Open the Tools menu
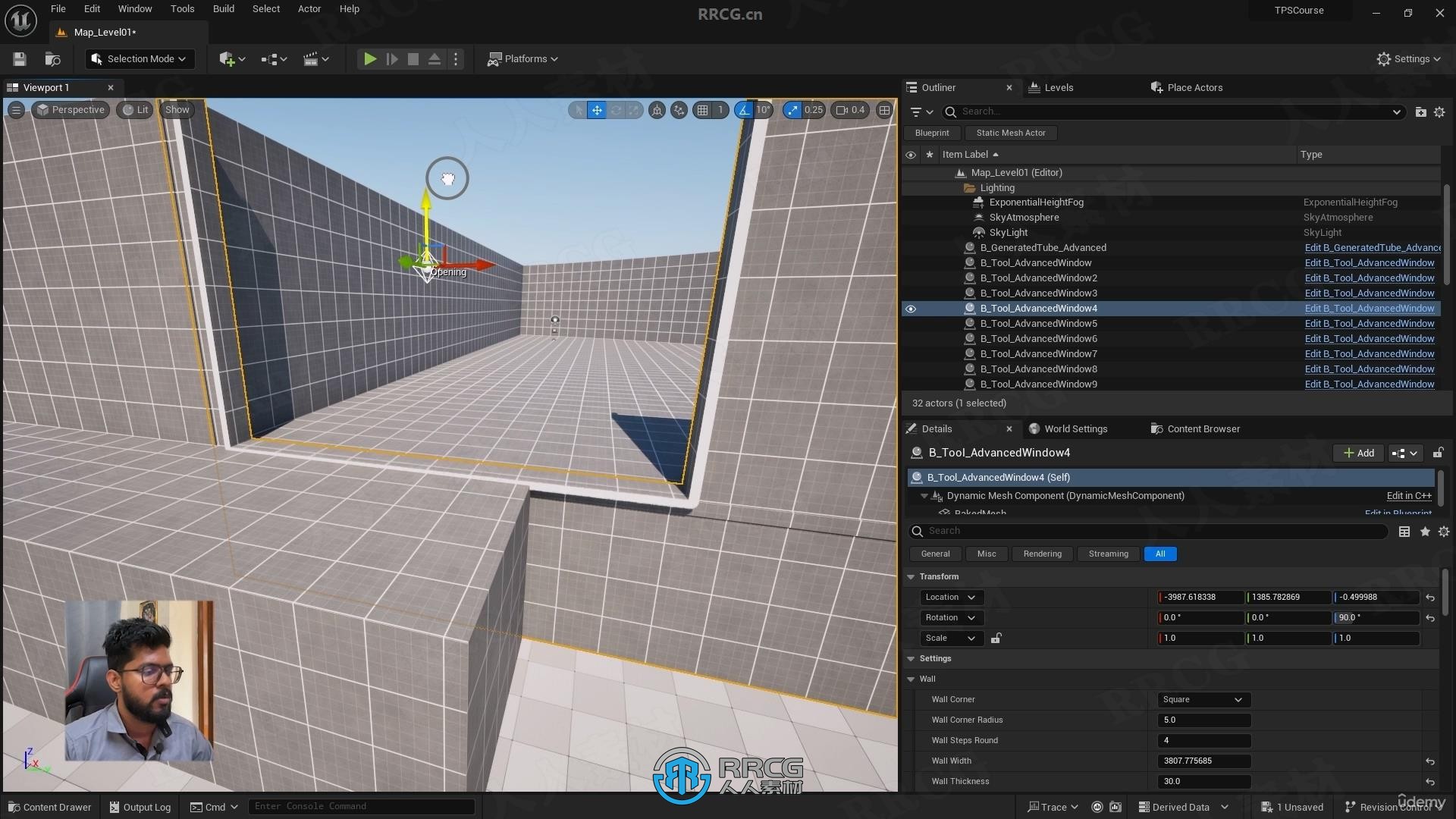The width and height of the screenshot is (1456, 819). (x=182, y=9)
